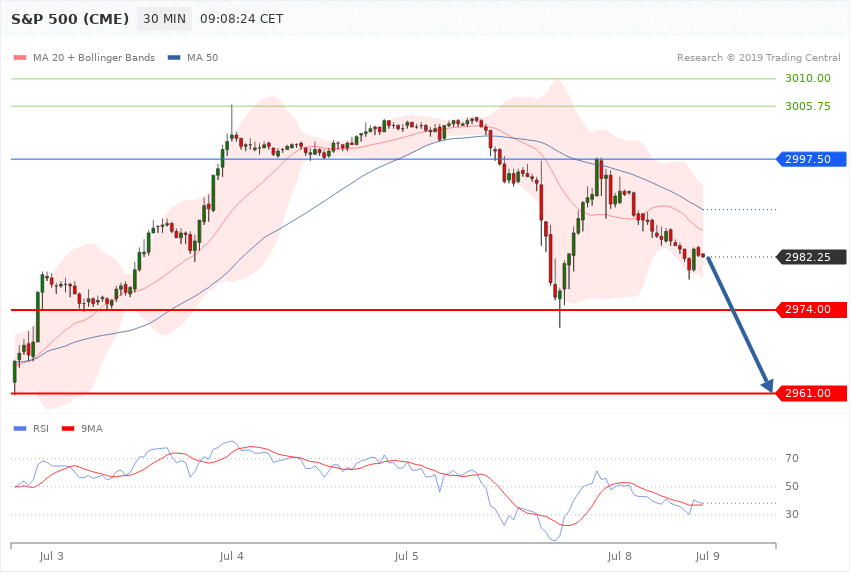This screenshot has height=576, width=850.
Task: Click the red 9MA legend swatch
Action: click(68, 429)
